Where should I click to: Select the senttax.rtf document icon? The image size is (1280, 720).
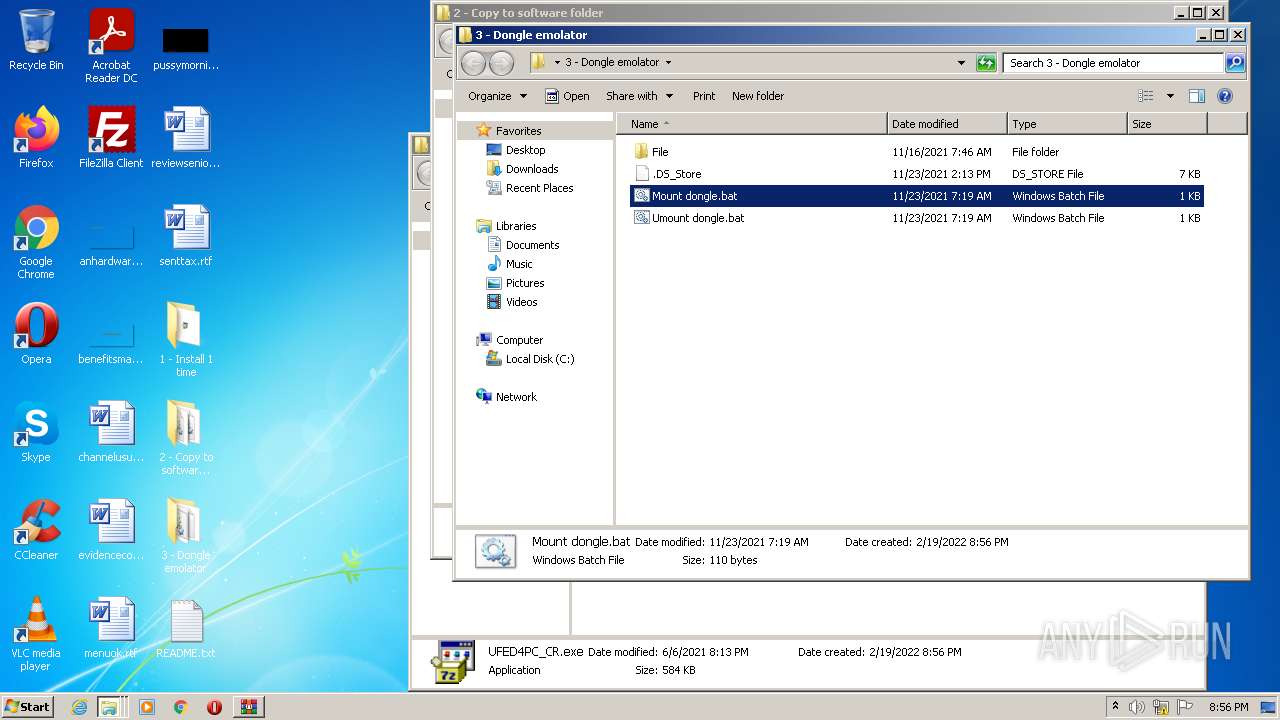[x=186, y=236]
